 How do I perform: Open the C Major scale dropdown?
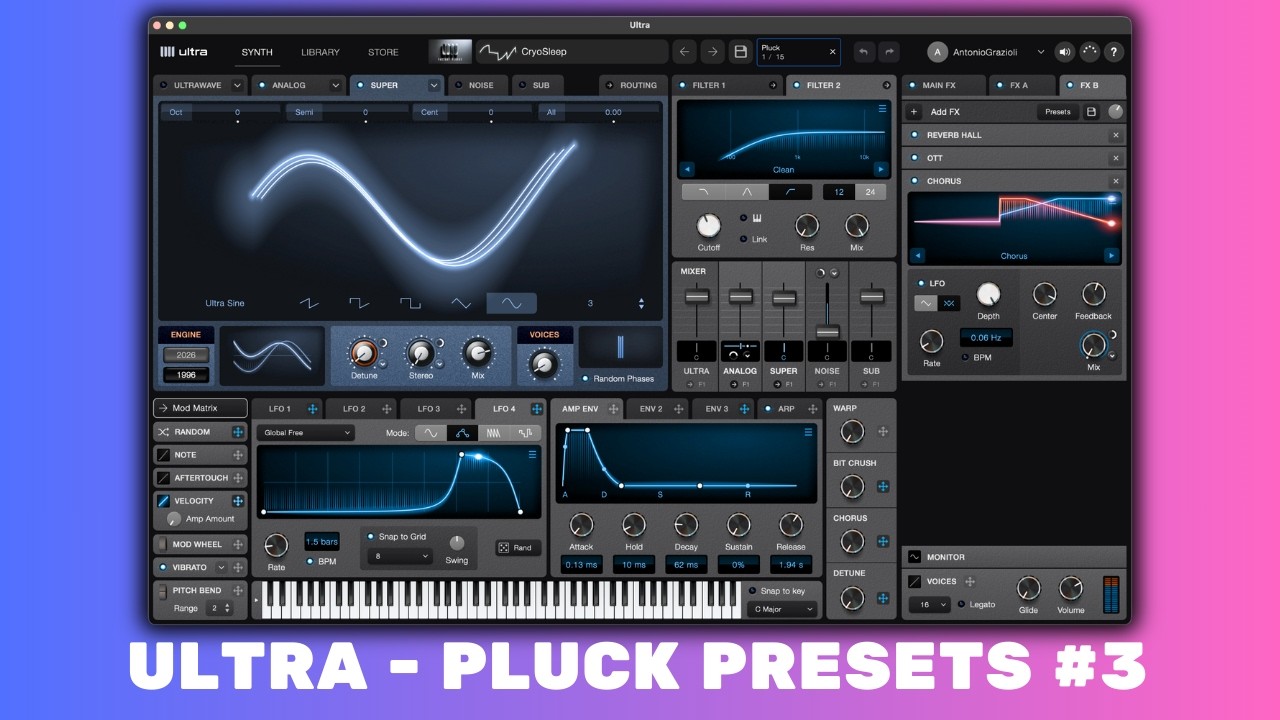click(x=782, y=609)
